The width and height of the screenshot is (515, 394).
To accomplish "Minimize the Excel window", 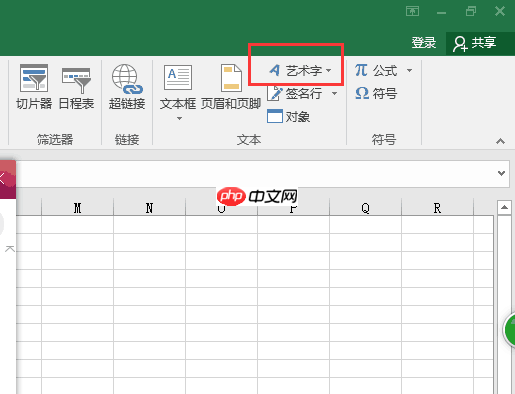I will click(x=441, y=12).
